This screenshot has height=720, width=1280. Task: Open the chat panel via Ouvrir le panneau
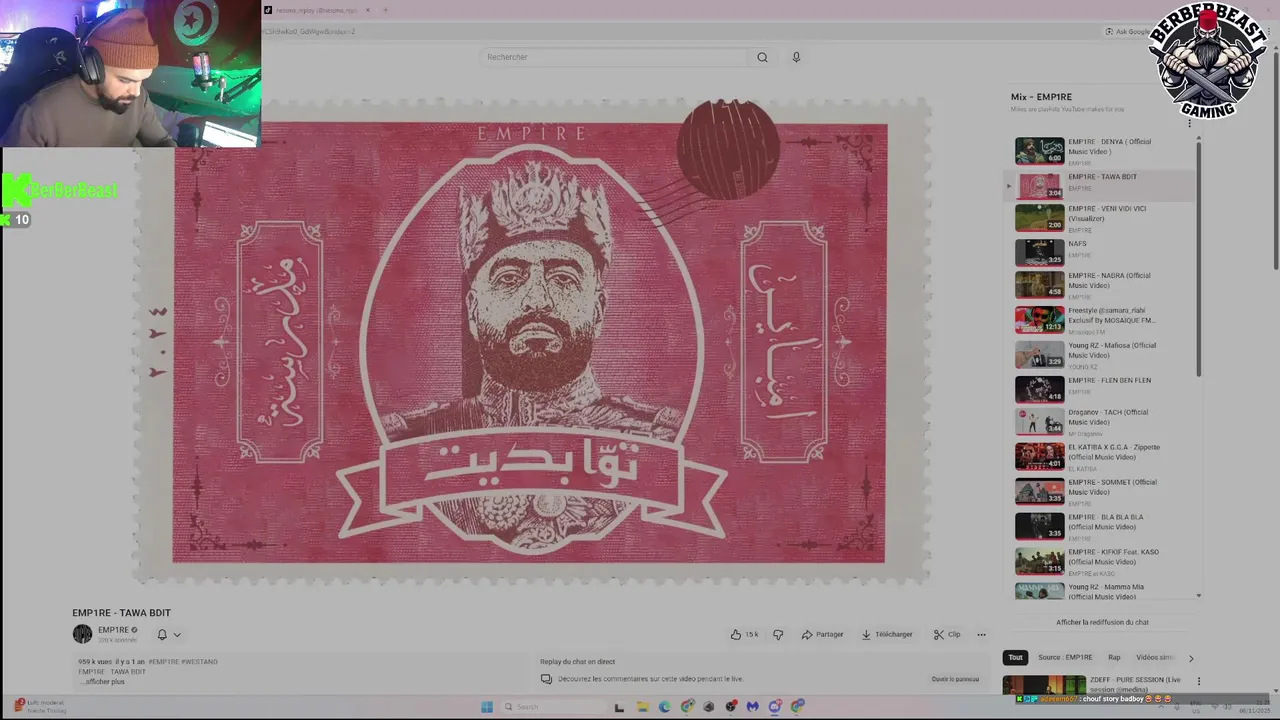[955, 679]
